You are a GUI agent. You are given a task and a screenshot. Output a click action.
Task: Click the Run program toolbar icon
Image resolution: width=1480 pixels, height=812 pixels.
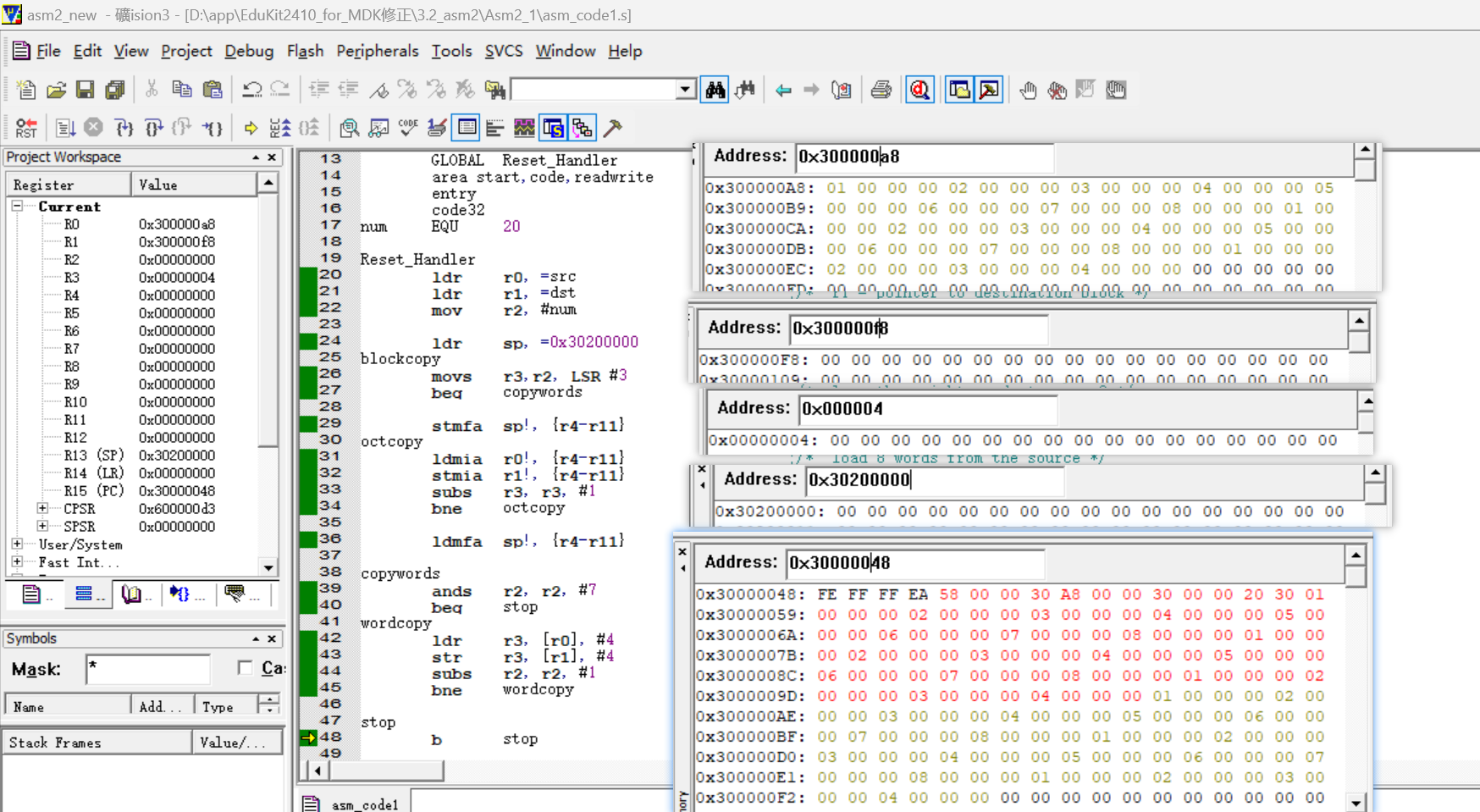(65, 128)
